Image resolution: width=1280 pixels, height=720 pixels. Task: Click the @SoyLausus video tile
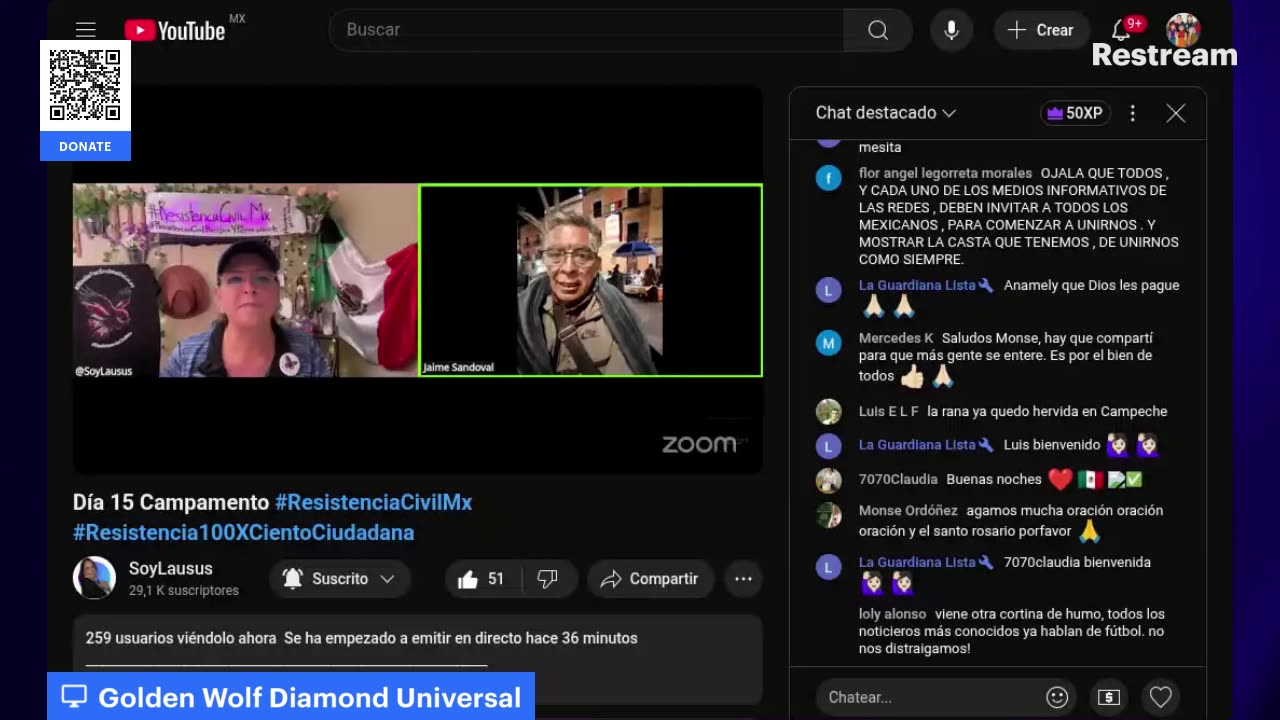[245, 280]
